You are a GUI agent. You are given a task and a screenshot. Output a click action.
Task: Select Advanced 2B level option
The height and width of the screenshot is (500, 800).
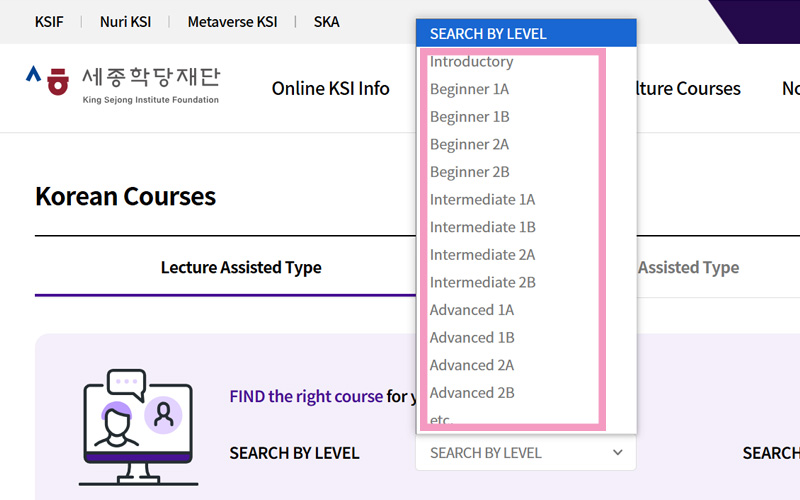point(472,393)
